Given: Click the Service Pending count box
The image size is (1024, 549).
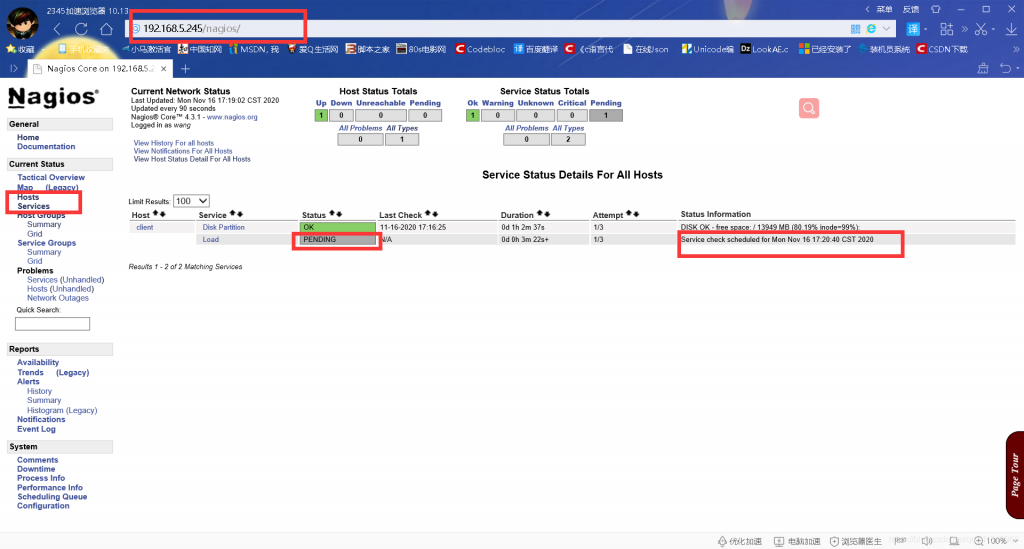Looking at the screenshot, I should click(605, 116).
